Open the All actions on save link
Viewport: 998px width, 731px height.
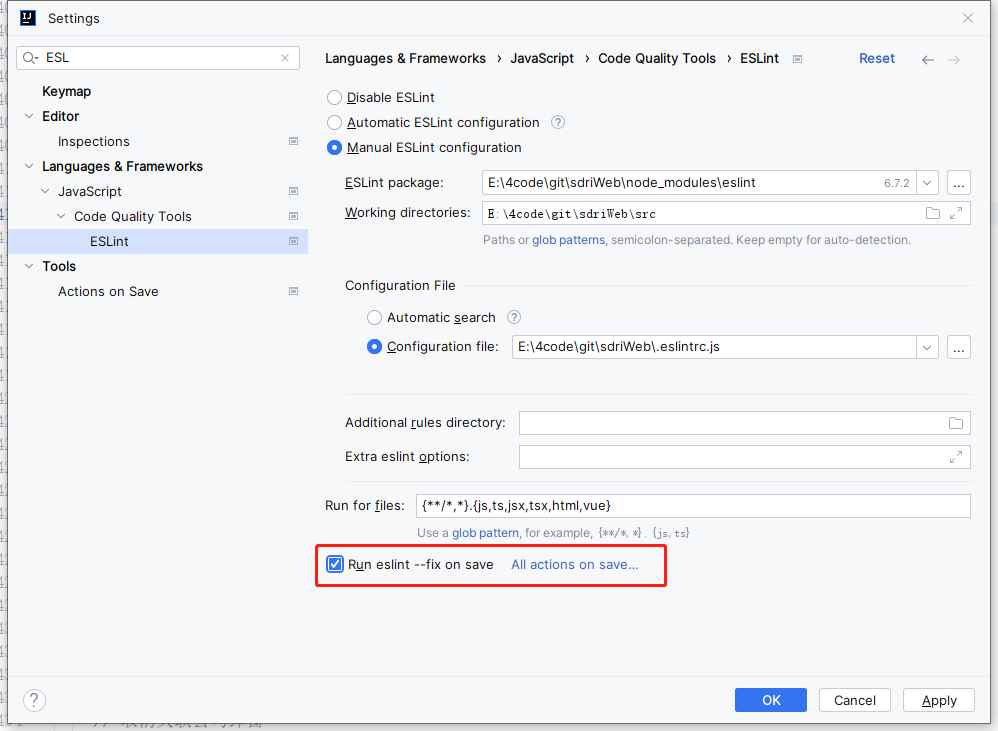pyautogui.click(x=574, y=565)
